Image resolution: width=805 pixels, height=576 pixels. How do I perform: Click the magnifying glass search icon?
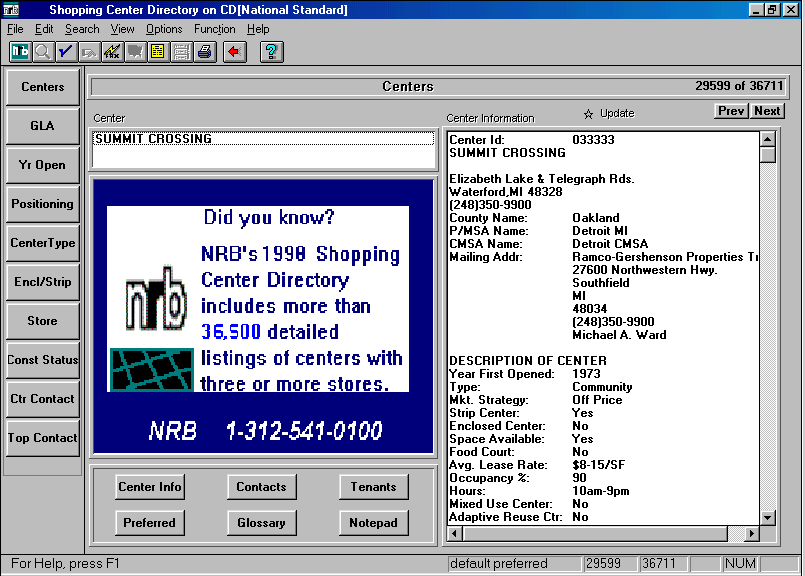pos(43,51)
